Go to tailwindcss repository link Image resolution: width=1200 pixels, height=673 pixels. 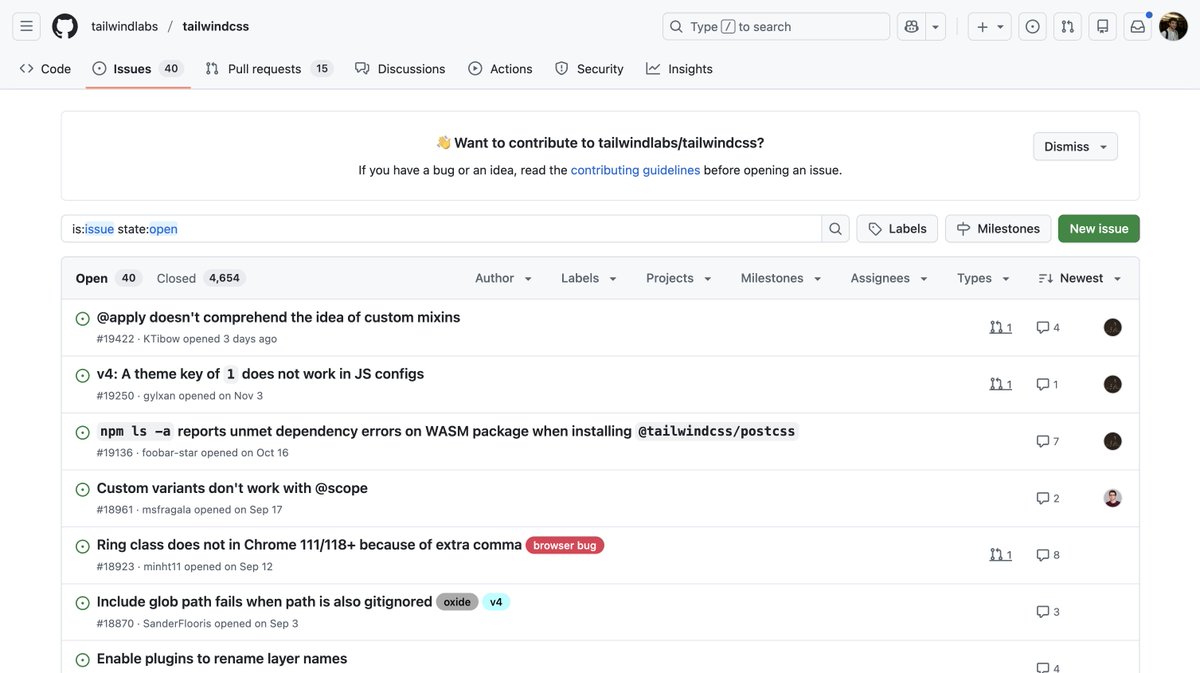(x=216, y=26)
